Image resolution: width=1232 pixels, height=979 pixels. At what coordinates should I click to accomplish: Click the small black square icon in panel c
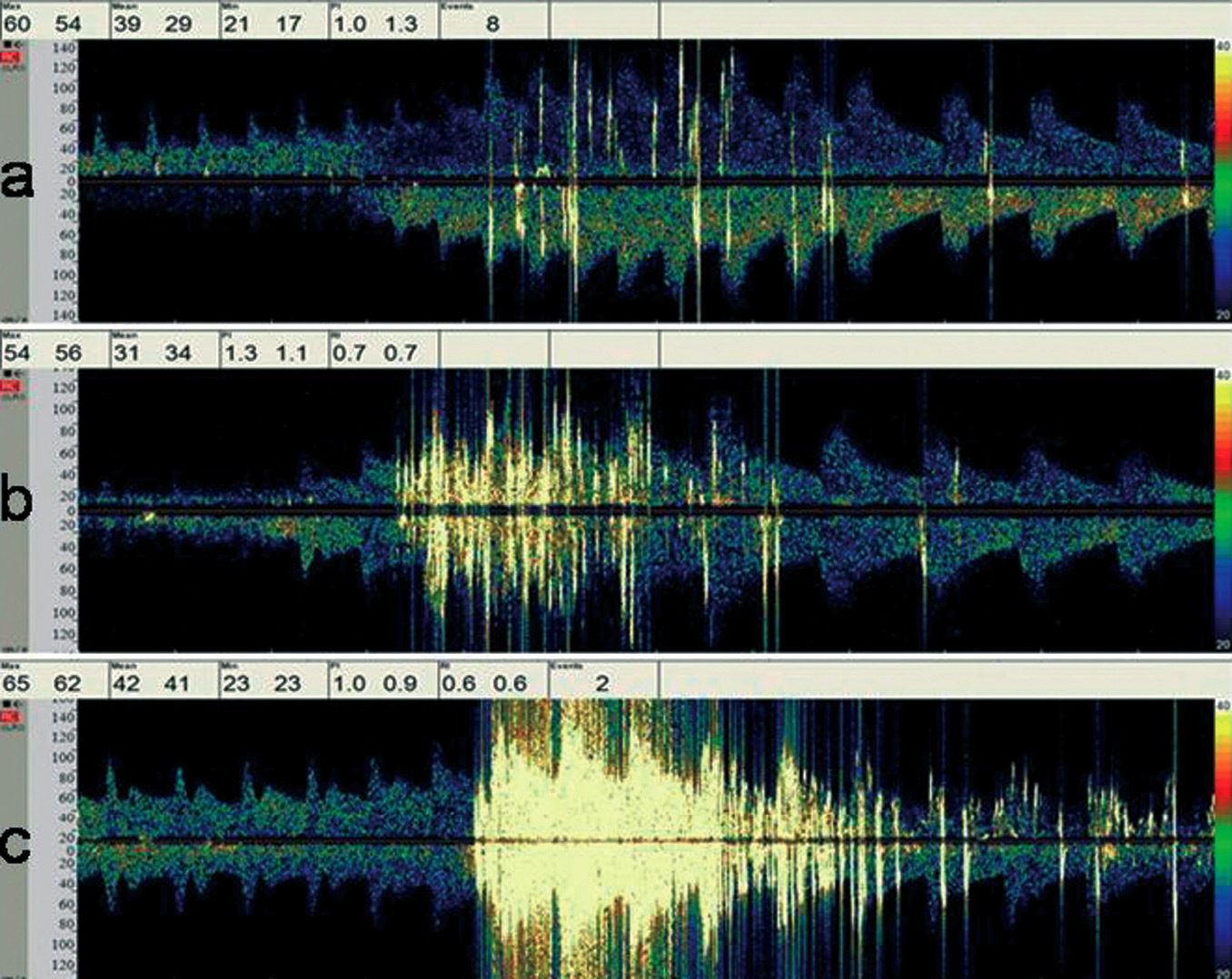8,704
